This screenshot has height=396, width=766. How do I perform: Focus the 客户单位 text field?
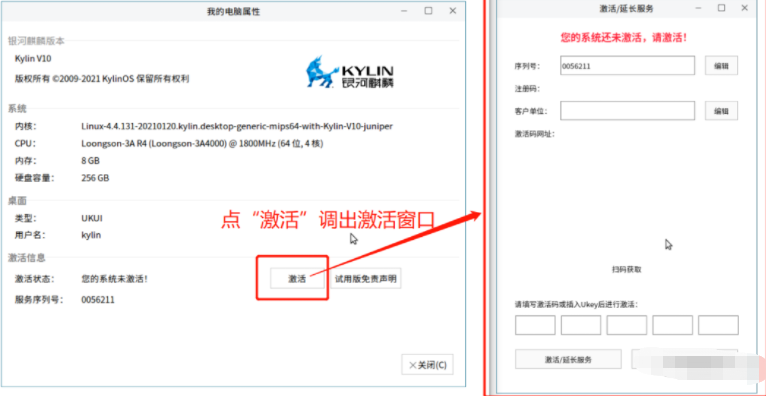tap(627, 111)
